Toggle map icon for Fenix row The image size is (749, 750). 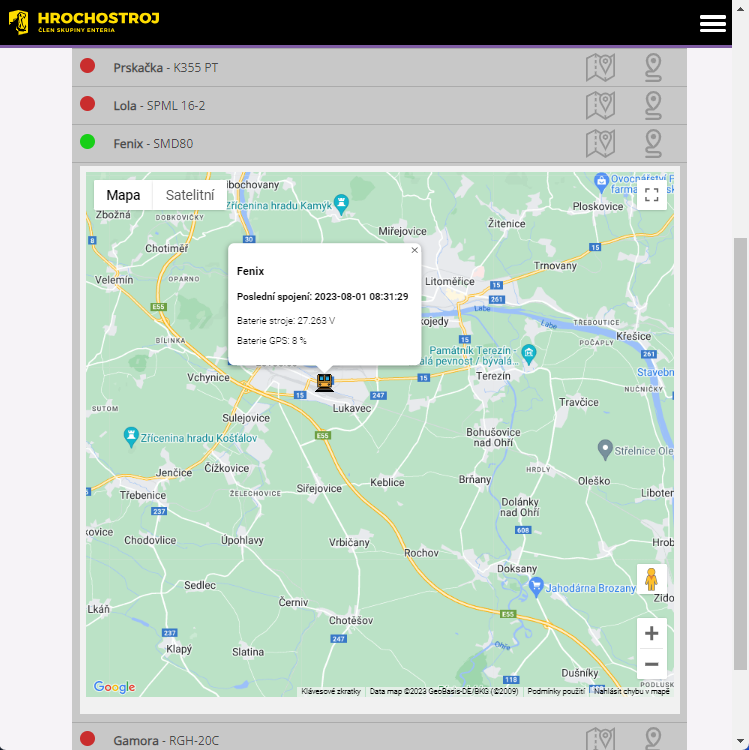(600, 143)
